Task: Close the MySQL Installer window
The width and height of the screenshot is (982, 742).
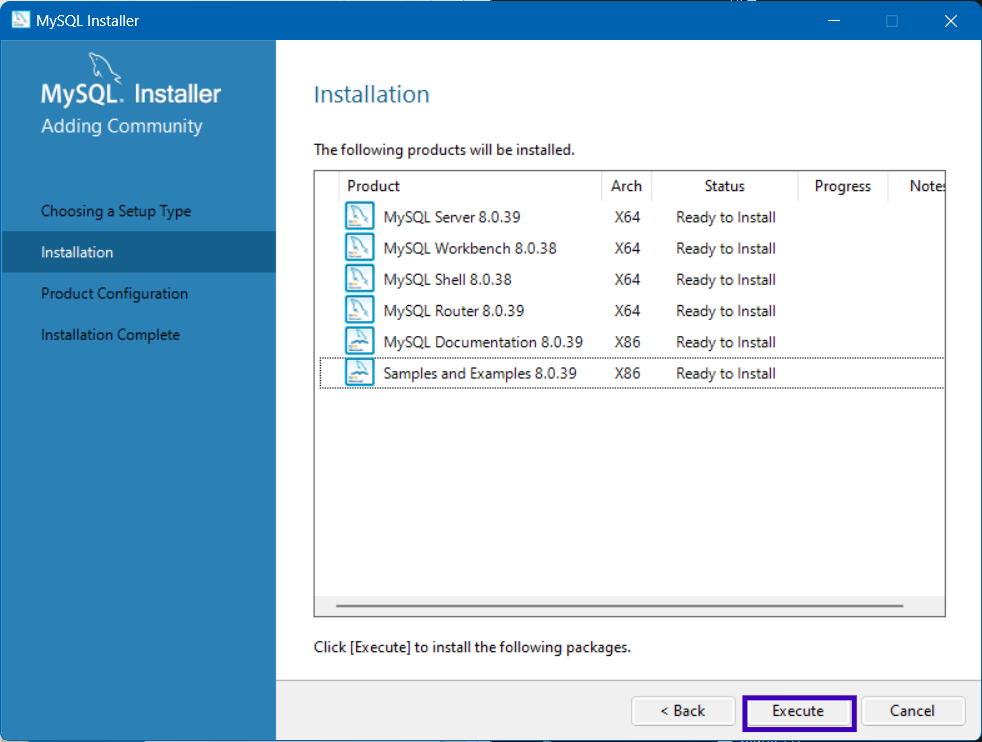Action: tap(950, 21)
